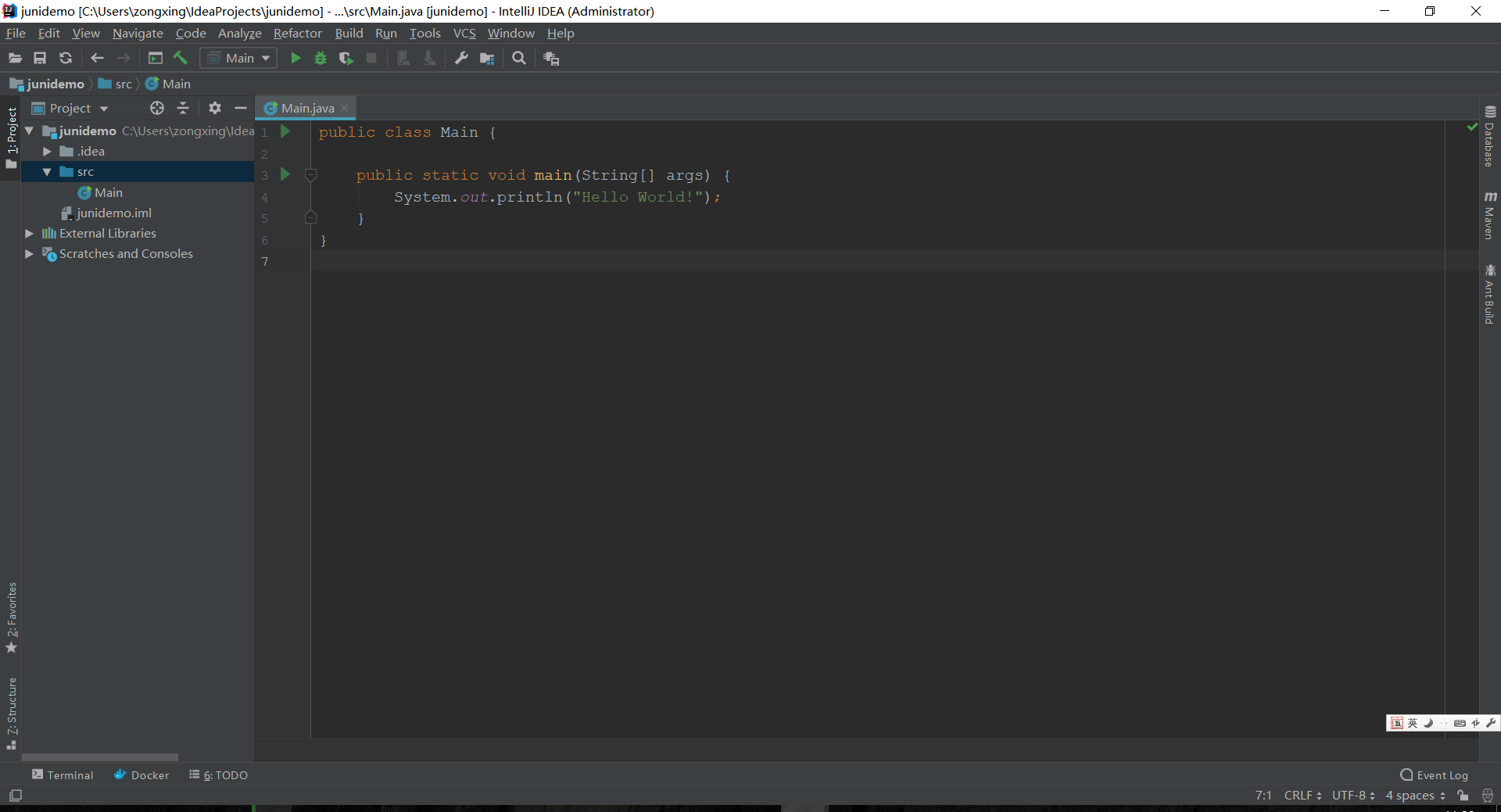1501x812 pixels.
Task: Open Search Everywhere magnifier icon
Action: (519, 58)
